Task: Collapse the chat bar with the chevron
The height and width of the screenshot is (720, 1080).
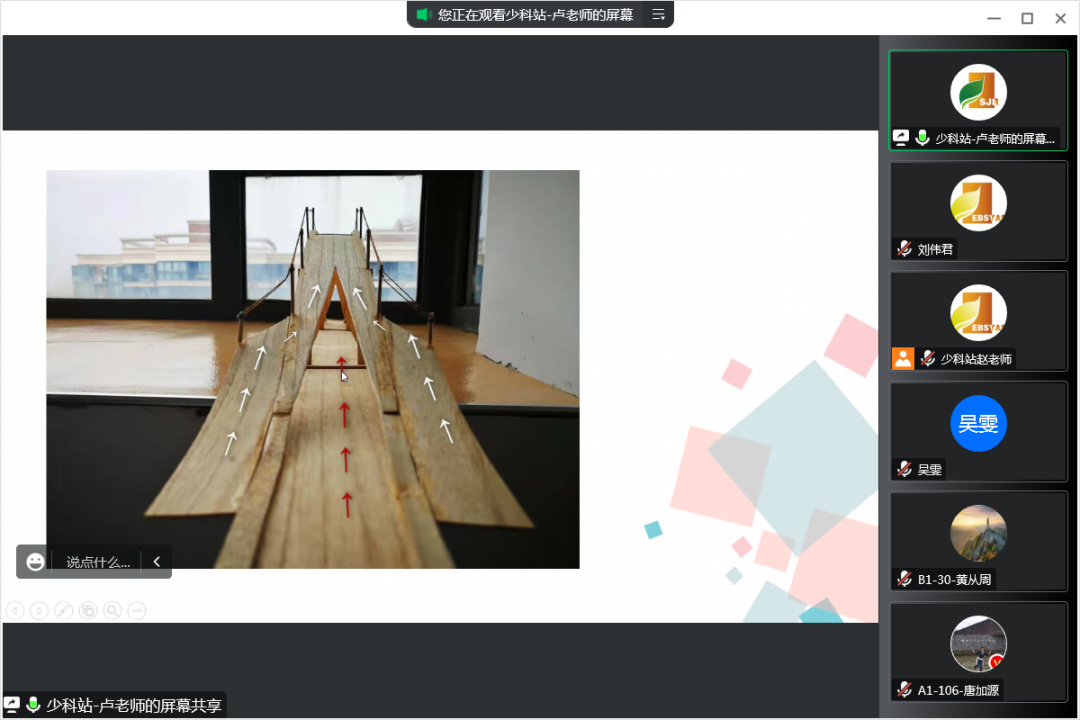Action: pos(157,562)
